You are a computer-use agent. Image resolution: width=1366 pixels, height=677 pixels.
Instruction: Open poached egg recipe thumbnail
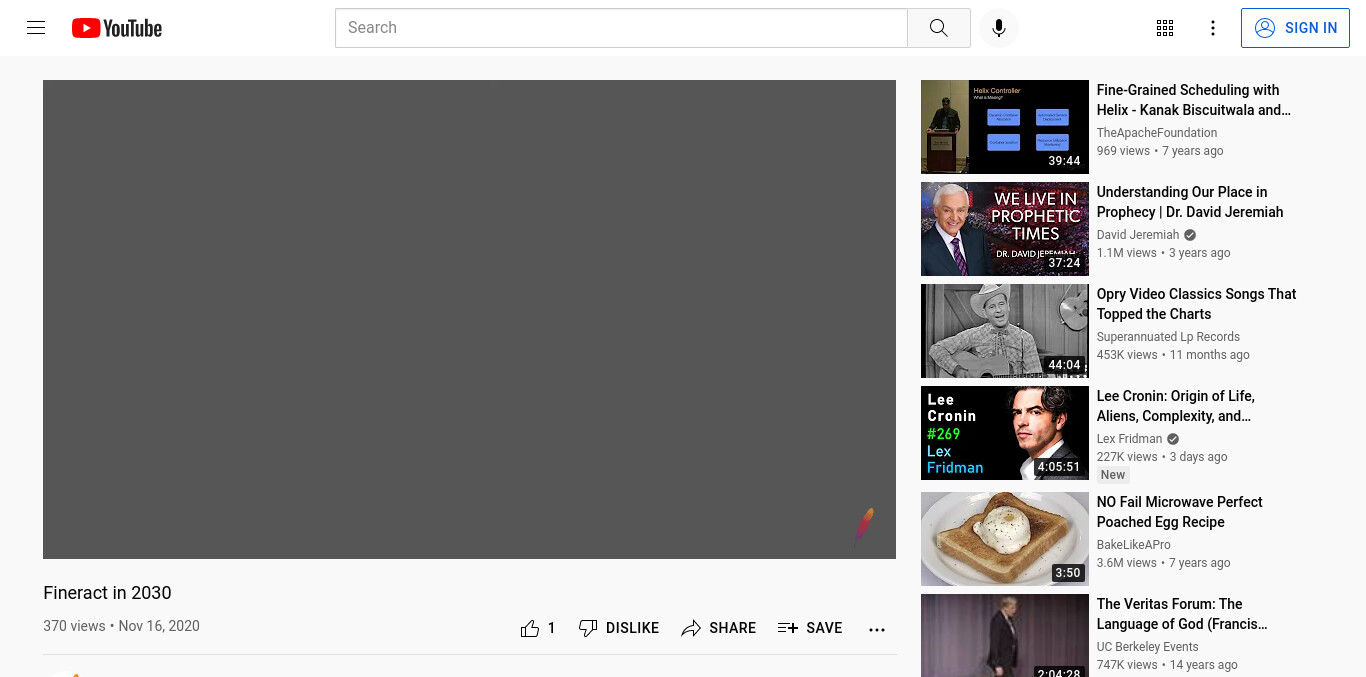[x=1004, y=539]
